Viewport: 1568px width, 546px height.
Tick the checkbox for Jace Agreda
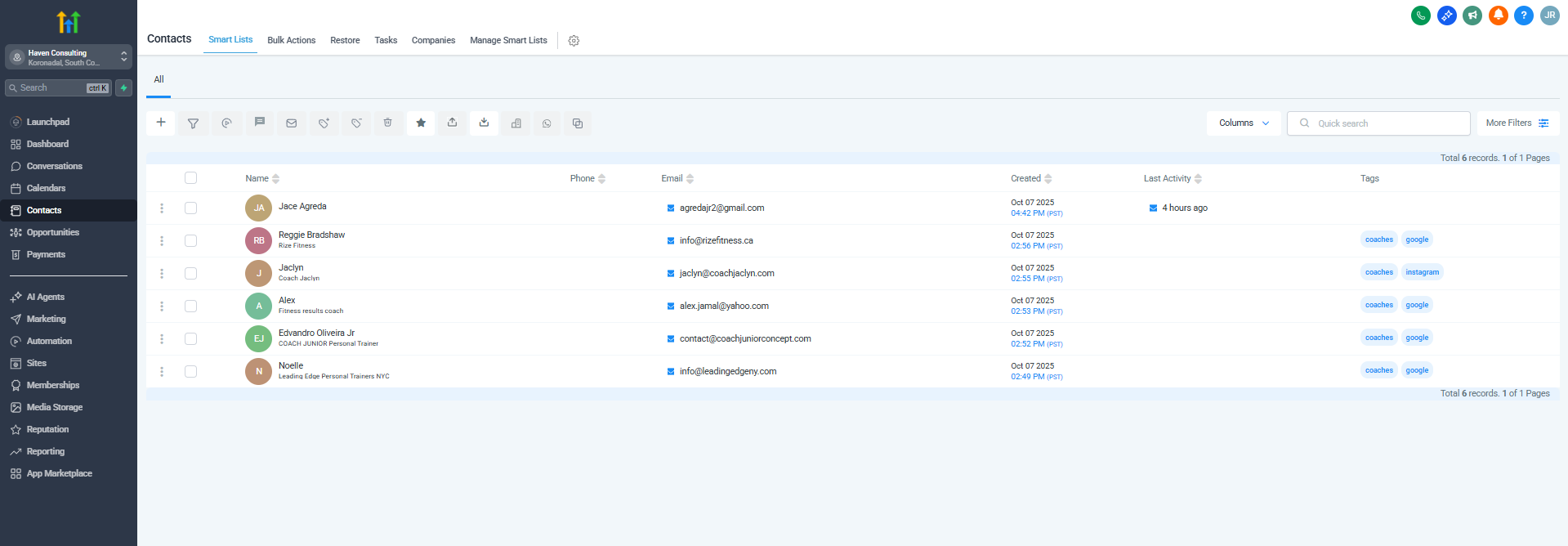pos(190,208)
